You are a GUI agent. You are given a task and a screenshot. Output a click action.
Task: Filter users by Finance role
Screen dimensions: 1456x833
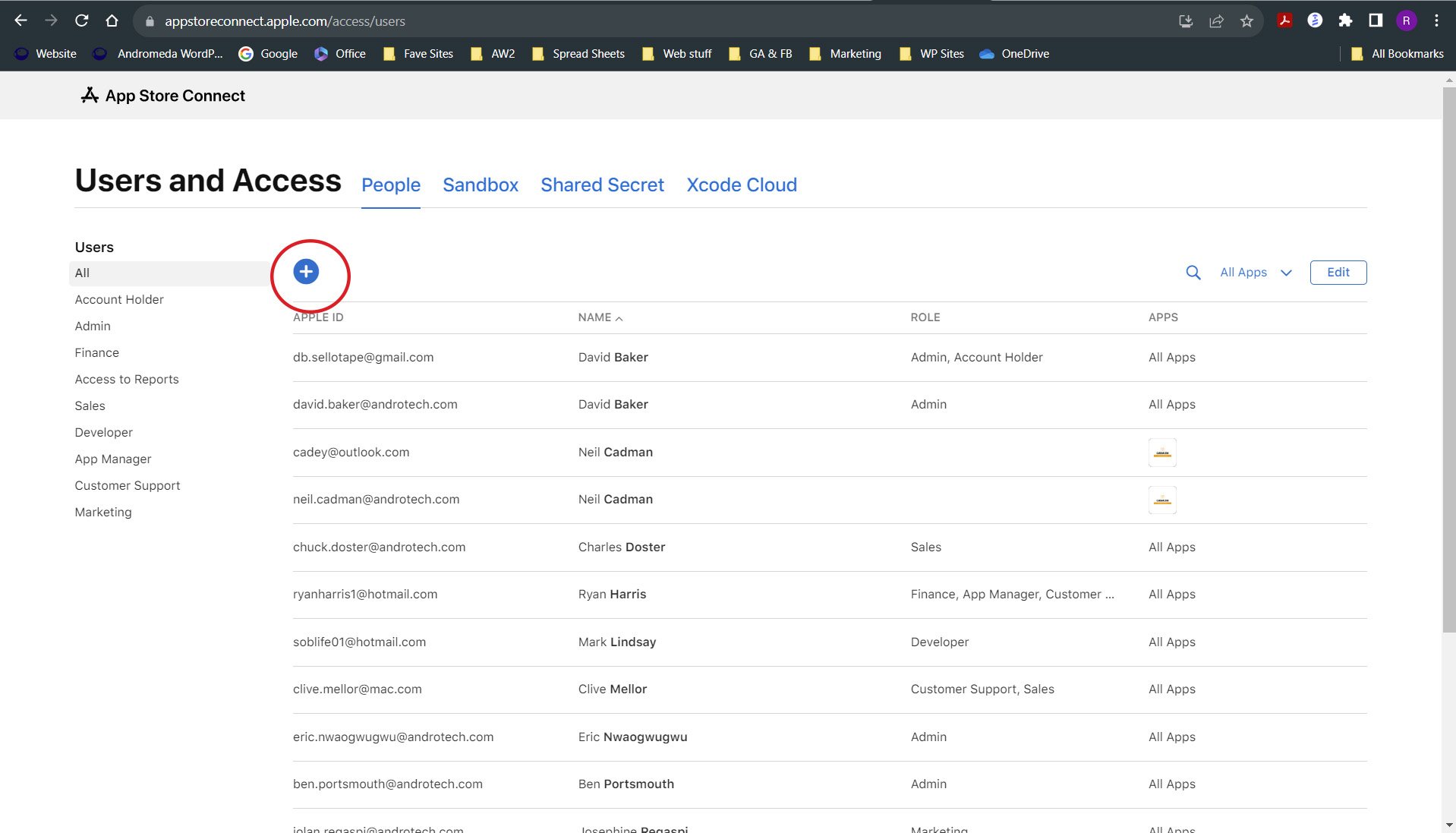point(96,353)
